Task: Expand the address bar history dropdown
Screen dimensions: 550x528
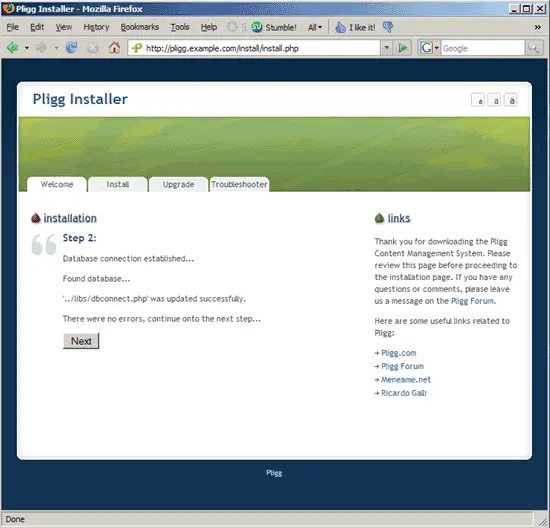Action: point(387,48)
